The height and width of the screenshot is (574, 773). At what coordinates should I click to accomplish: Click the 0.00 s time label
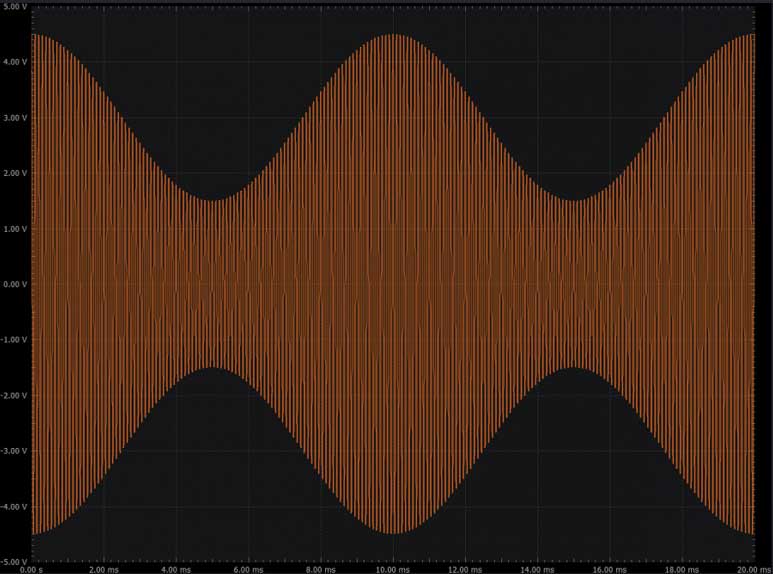coord(32,570)
